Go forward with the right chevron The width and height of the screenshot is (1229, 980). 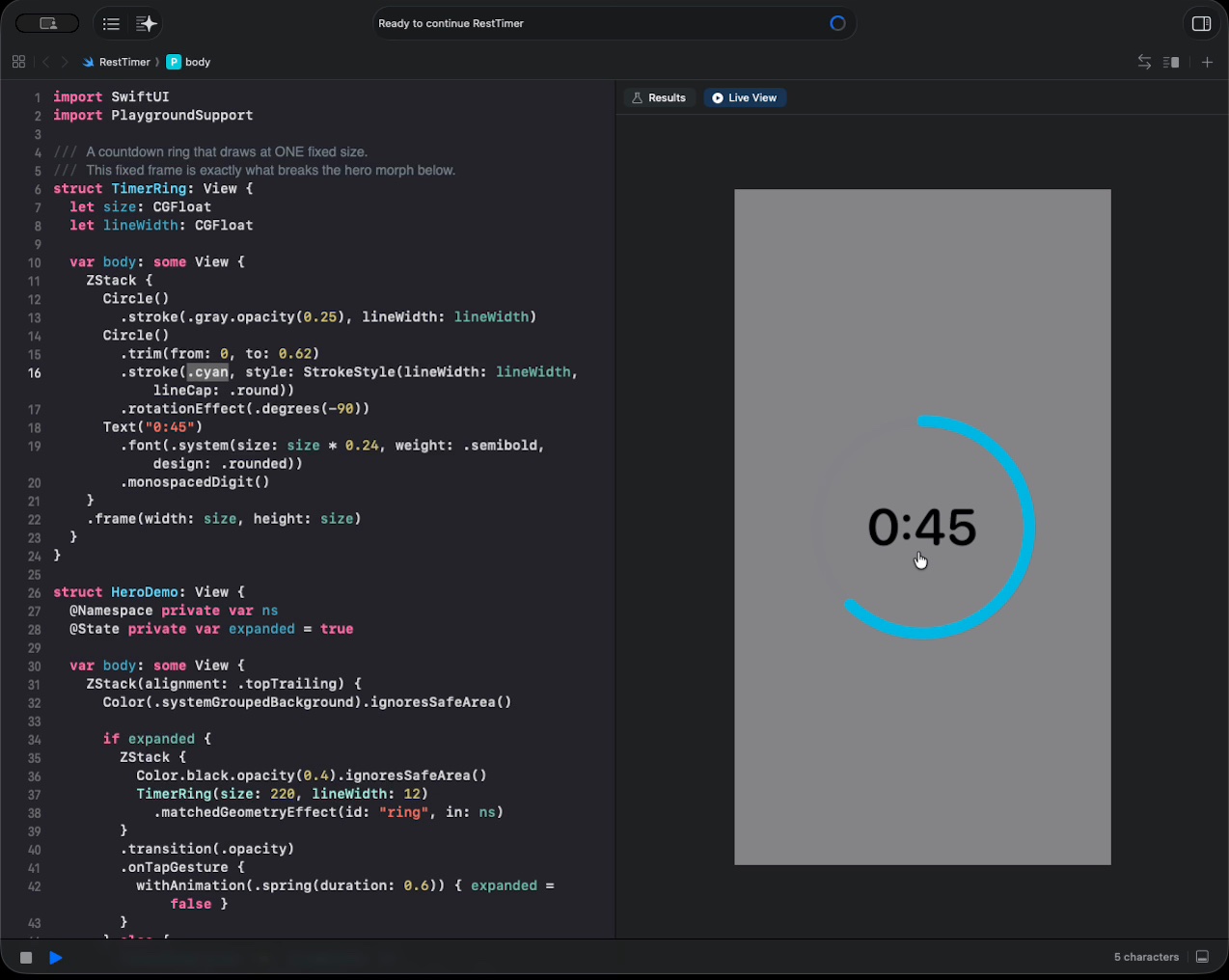[x=65, y=62]
